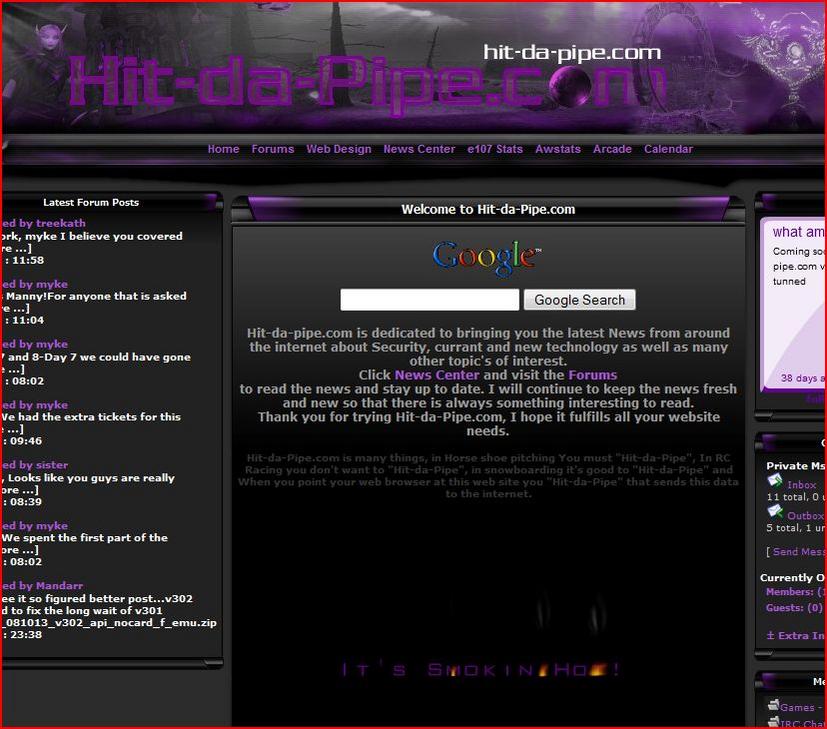Click the Inbox envelope icon
The image size is (827, 729).
pos(774,483)
